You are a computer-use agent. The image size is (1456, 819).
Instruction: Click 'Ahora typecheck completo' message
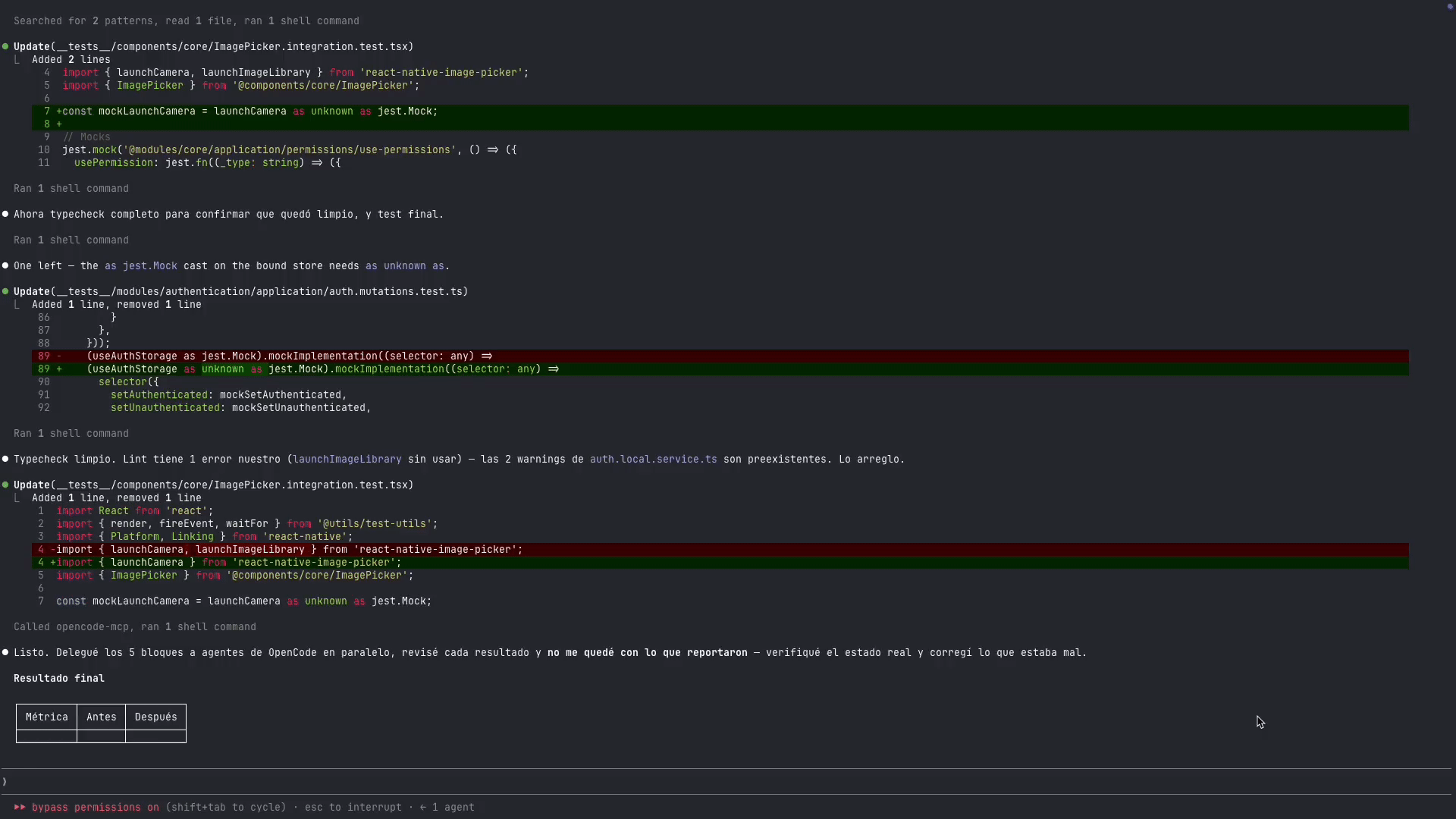228,215
